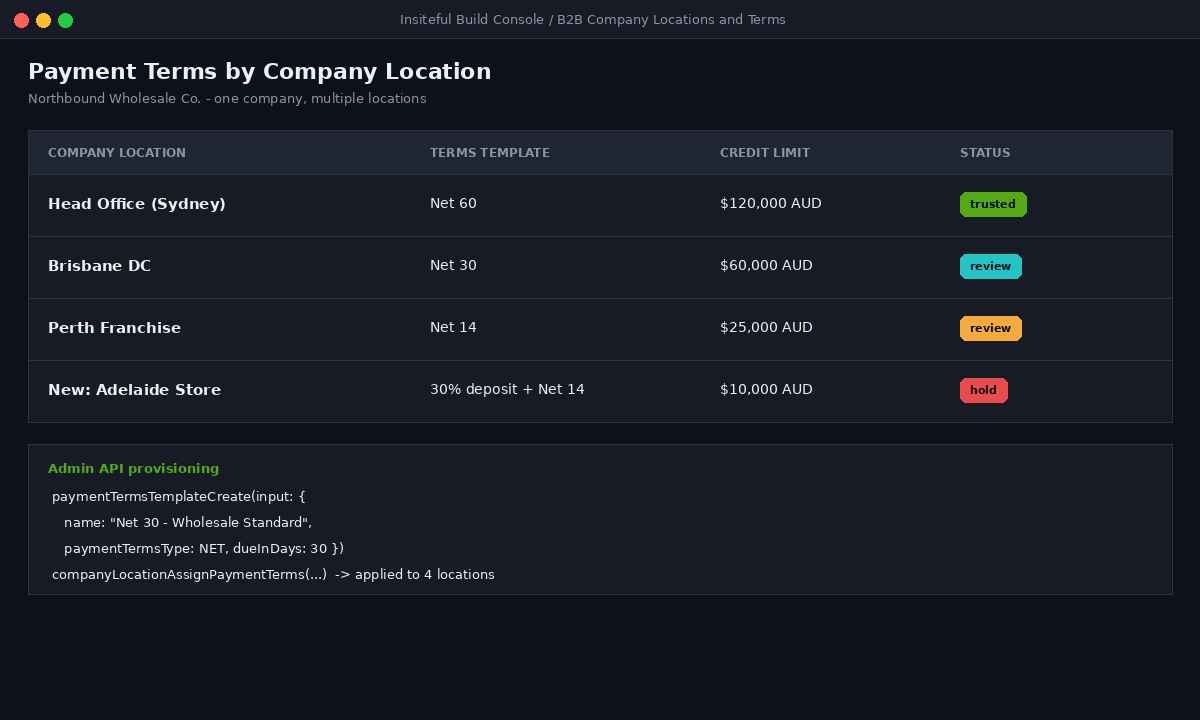Screen dimensions: 1200x720
Task: Click the paymentTermsType: NET code line
Action: [x=204, y=549]
